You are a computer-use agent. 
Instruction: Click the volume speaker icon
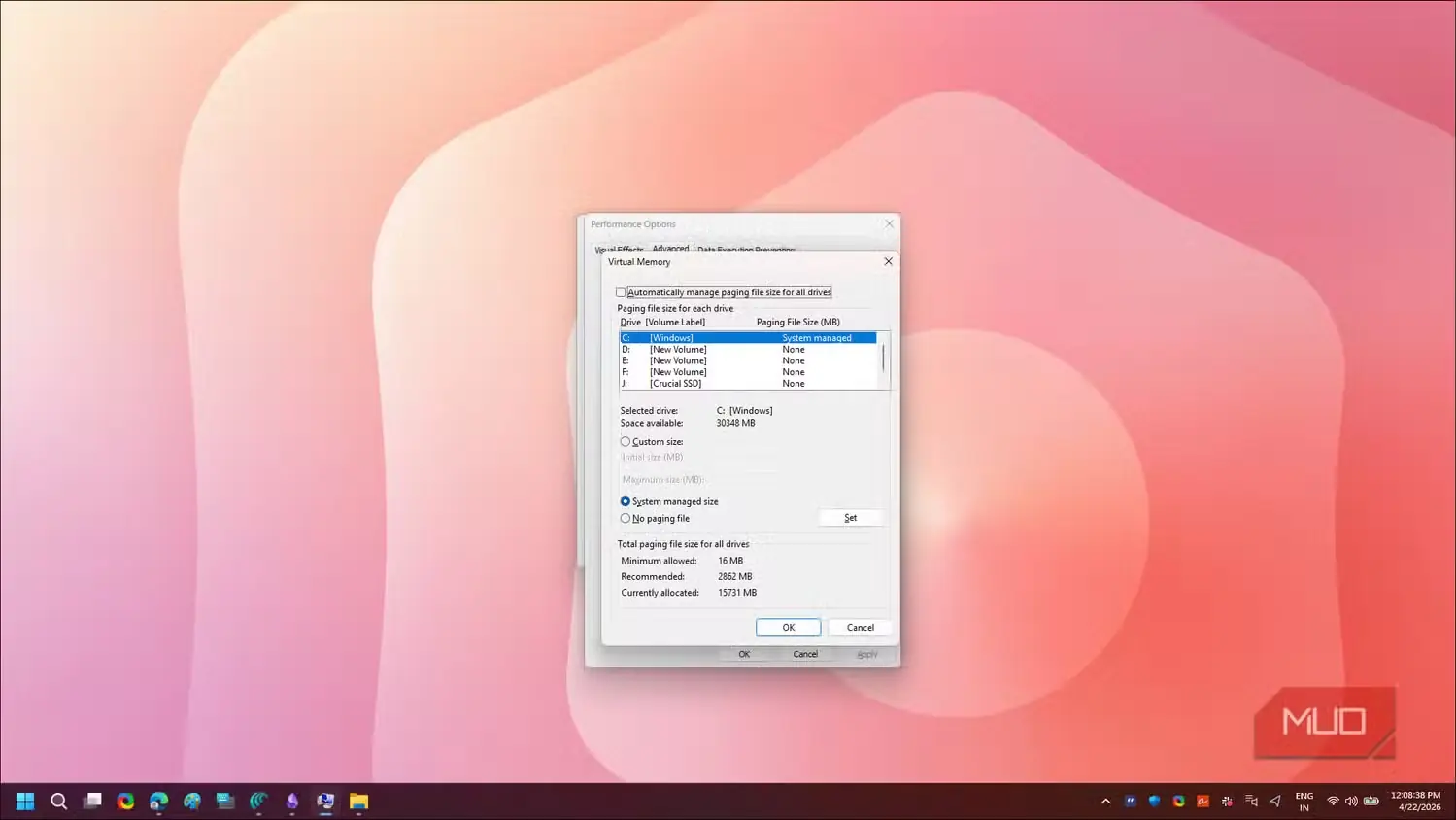point(1351,802)
